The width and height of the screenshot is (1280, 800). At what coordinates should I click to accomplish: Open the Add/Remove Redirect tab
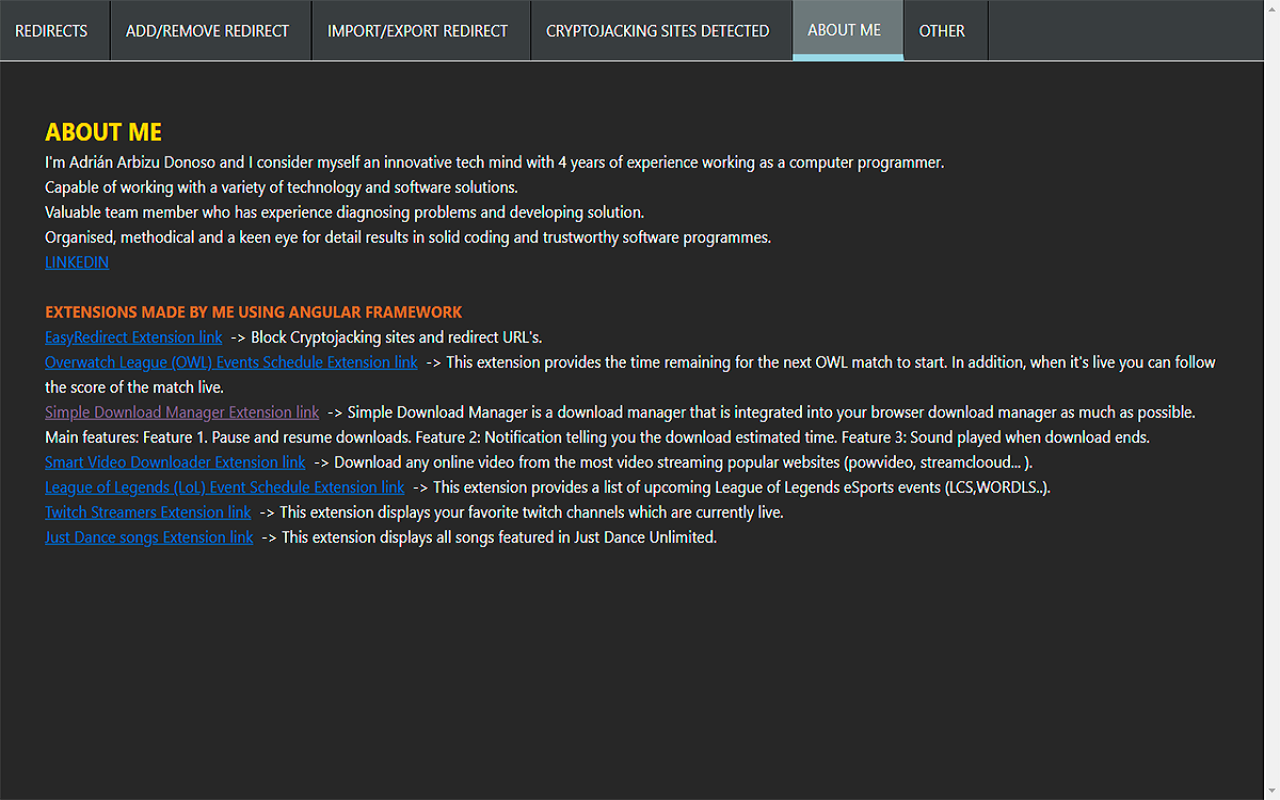[x=207, y=31]
